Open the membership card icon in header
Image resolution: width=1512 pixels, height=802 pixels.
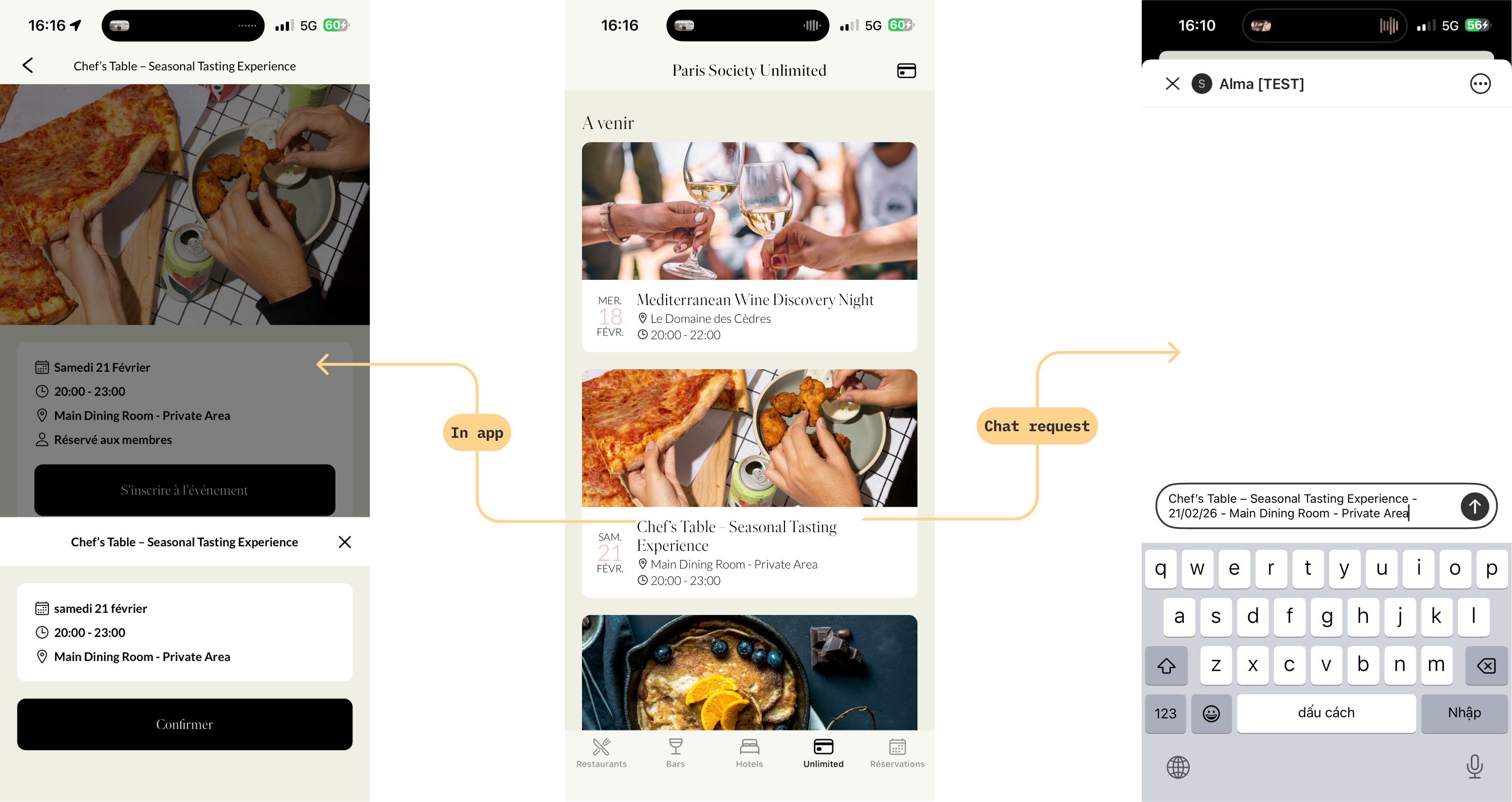tap(906, 71)
